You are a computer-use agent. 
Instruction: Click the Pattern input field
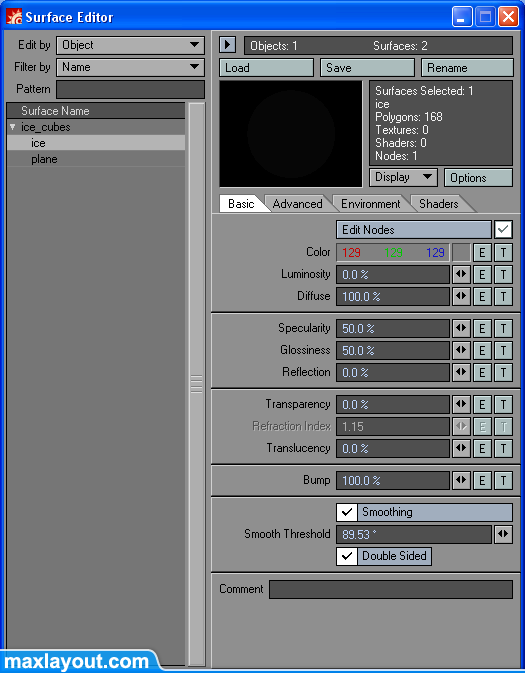point(130,90)
